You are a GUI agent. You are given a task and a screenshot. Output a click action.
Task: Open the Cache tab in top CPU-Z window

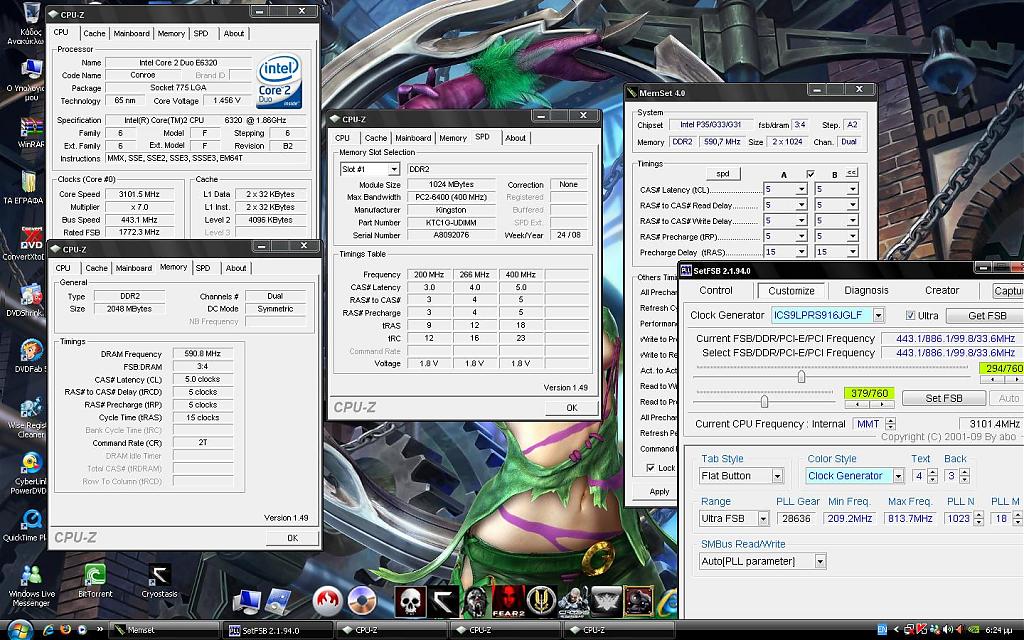[94, 33]
